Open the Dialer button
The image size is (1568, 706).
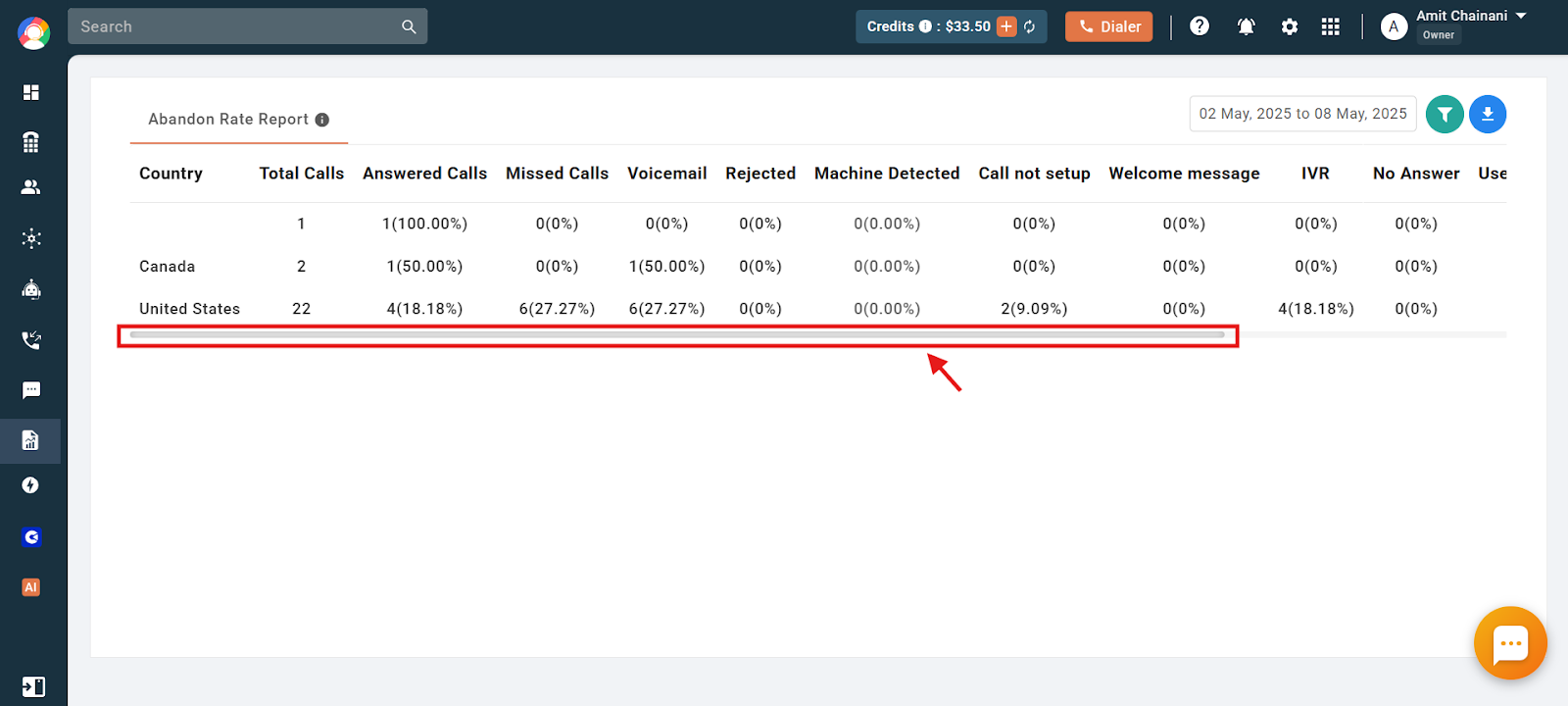[1109, 26]
